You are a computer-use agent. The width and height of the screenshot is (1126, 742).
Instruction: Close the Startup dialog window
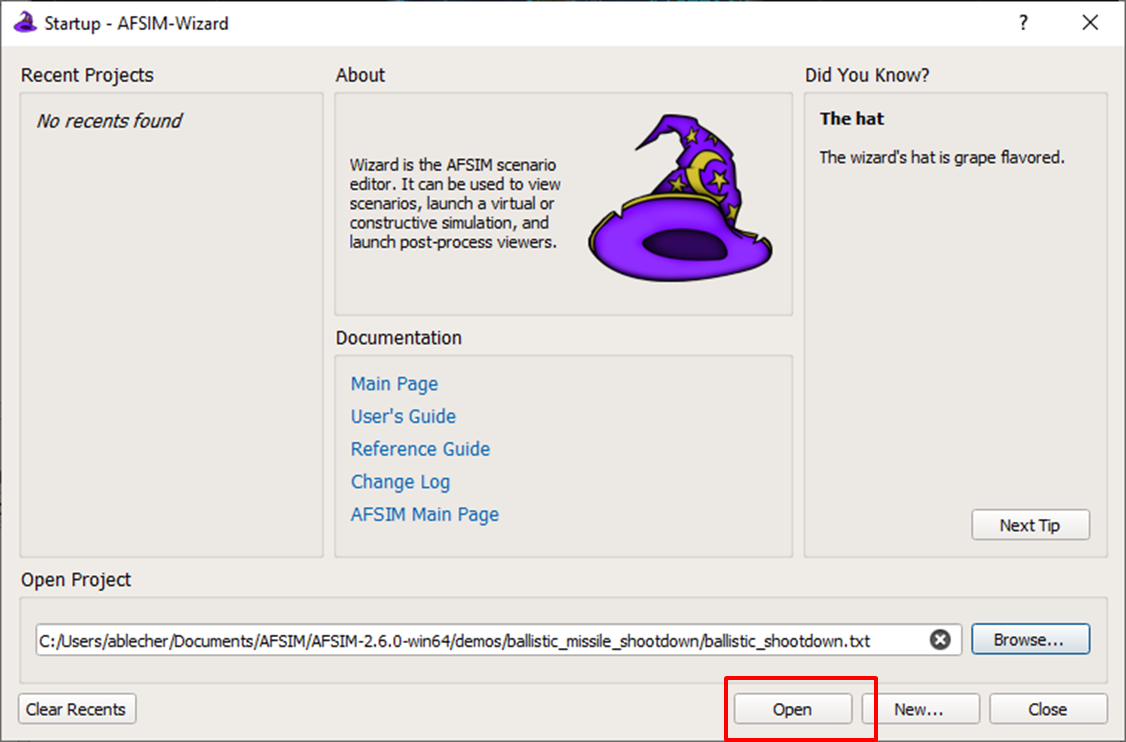1090,23
